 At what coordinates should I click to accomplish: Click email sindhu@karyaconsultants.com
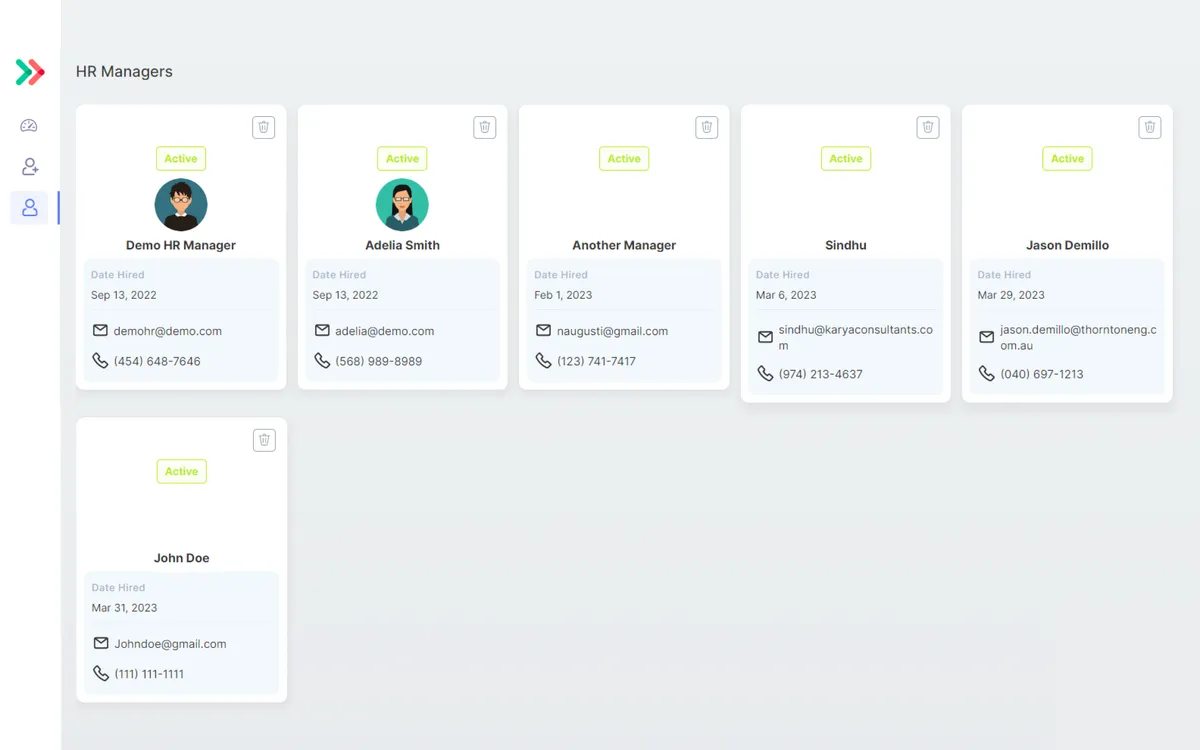856,338
